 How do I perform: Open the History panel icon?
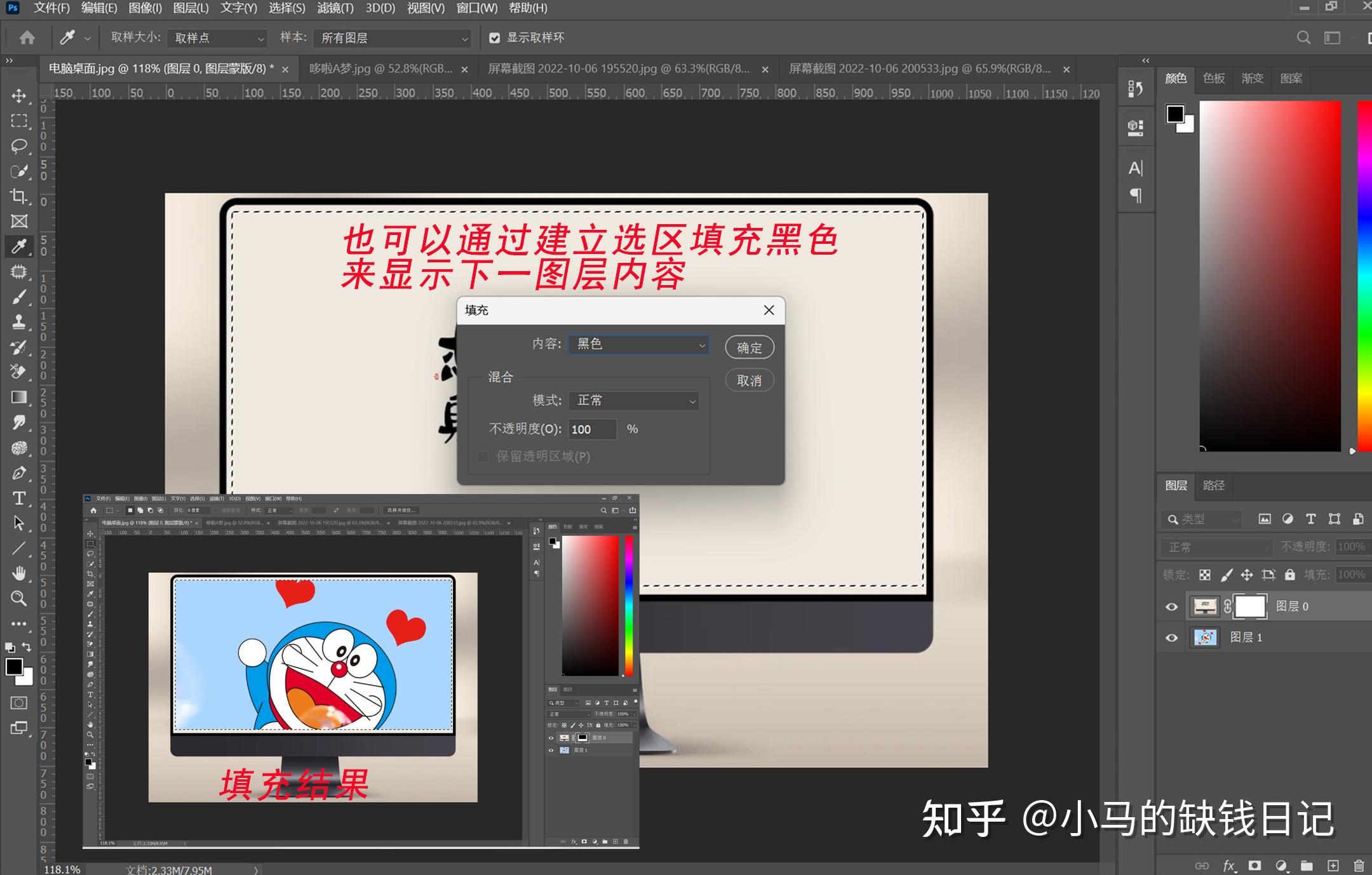[x=1136, y=89]
